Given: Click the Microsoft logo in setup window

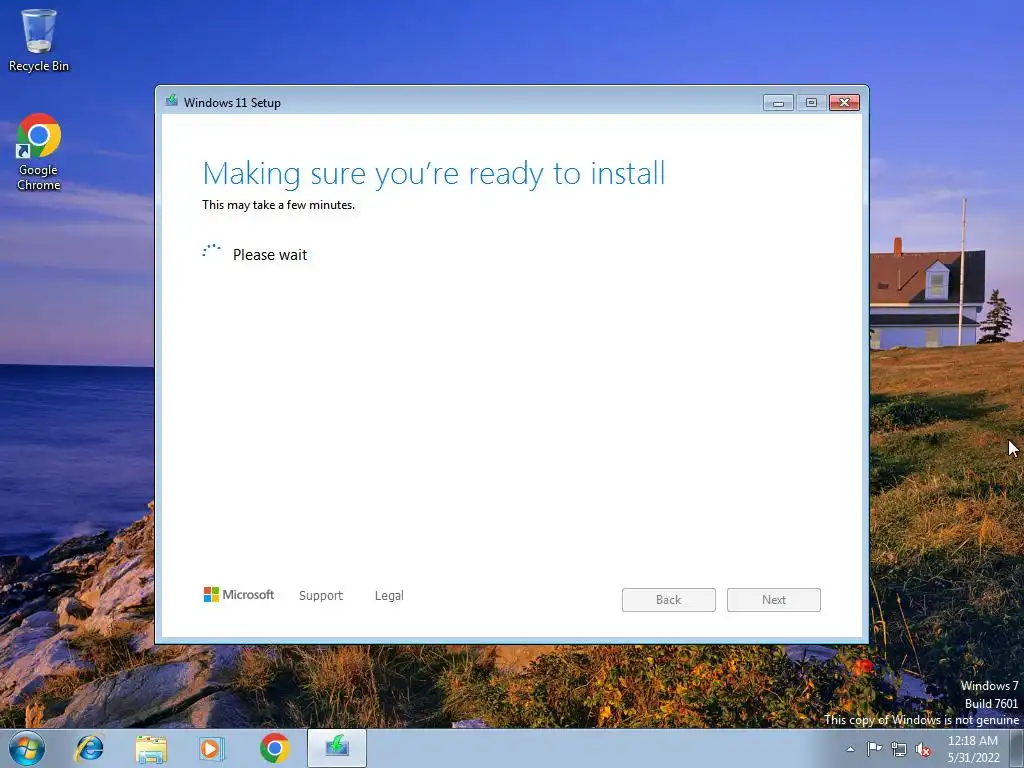Looking at the screenshot, I should click(239, 594).
